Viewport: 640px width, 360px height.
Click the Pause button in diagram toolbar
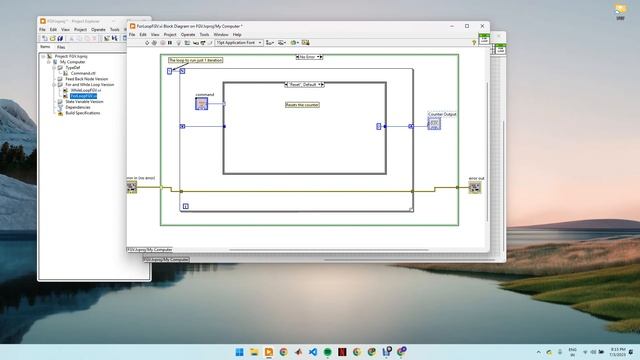170,42
